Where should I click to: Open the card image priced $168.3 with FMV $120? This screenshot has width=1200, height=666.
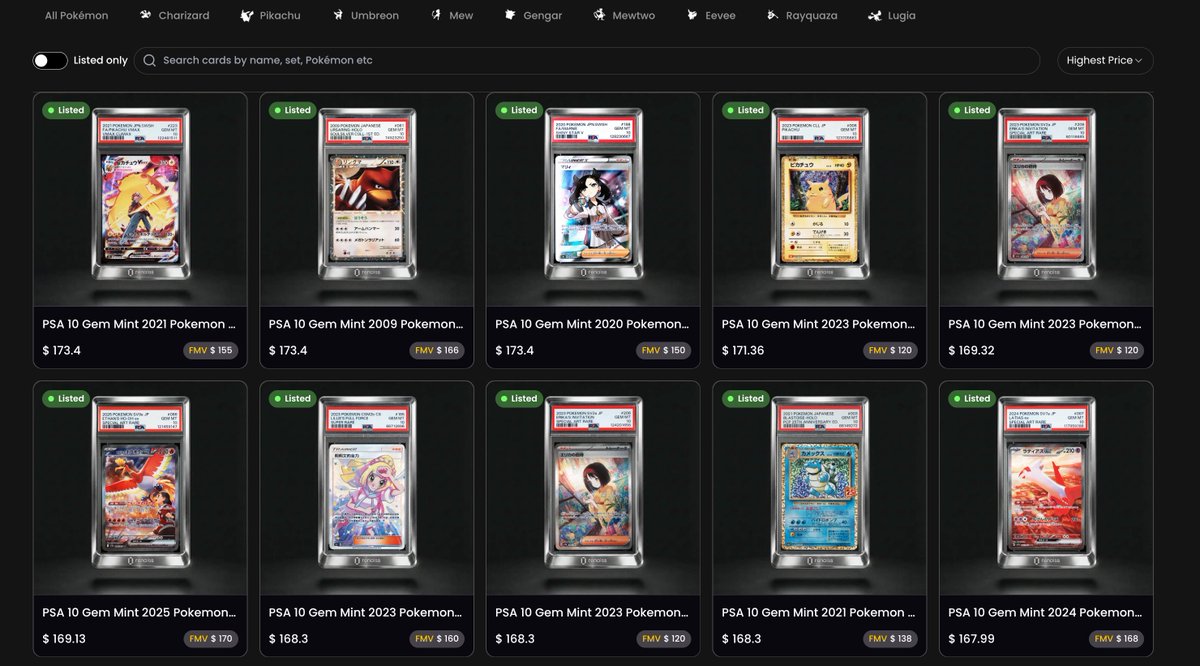click(x=593, y=488)
